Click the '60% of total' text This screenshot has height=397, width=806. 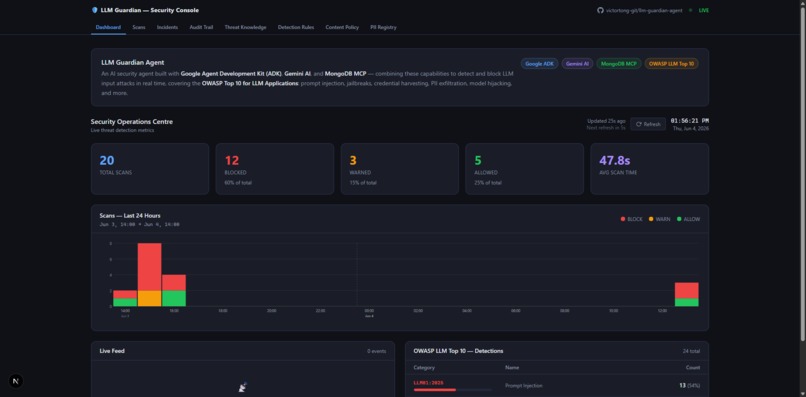tap(238, 183)
